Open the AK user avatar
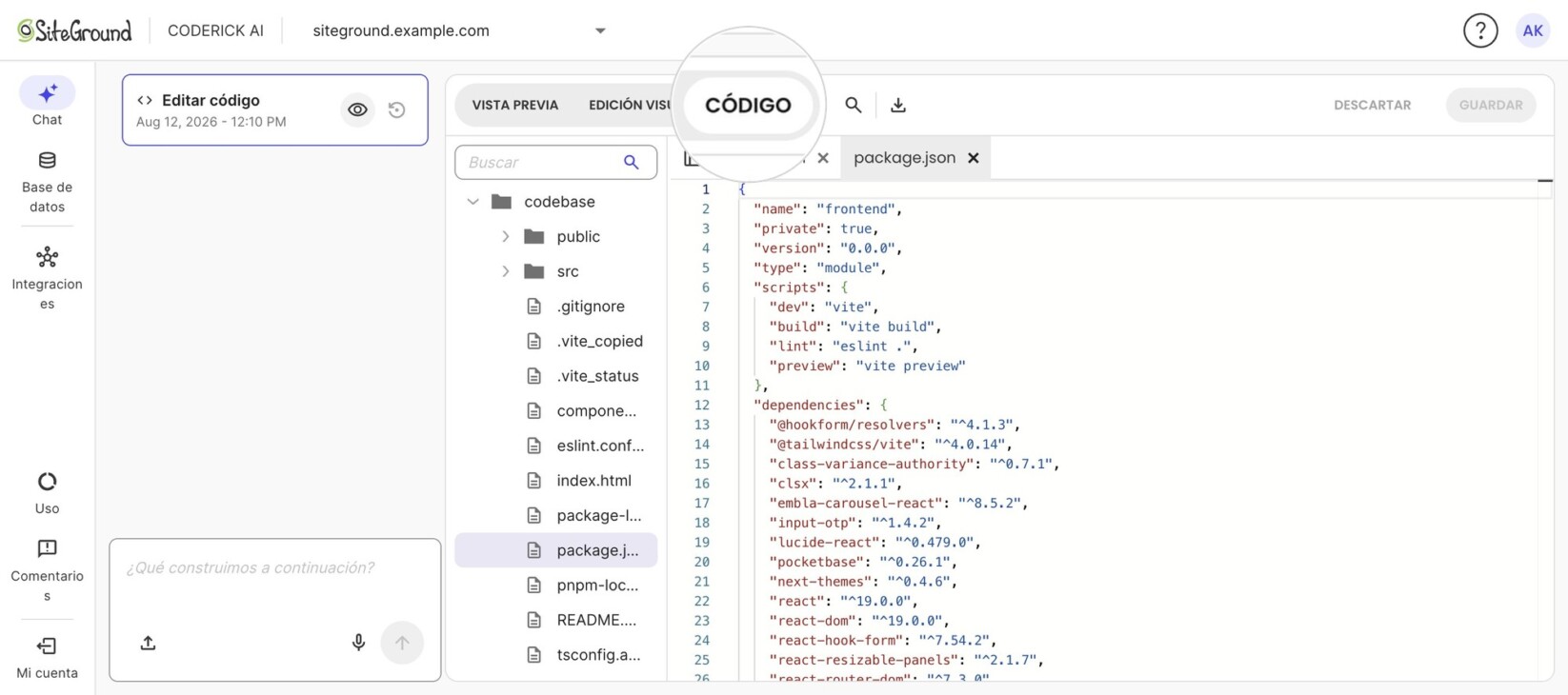 1533,30
